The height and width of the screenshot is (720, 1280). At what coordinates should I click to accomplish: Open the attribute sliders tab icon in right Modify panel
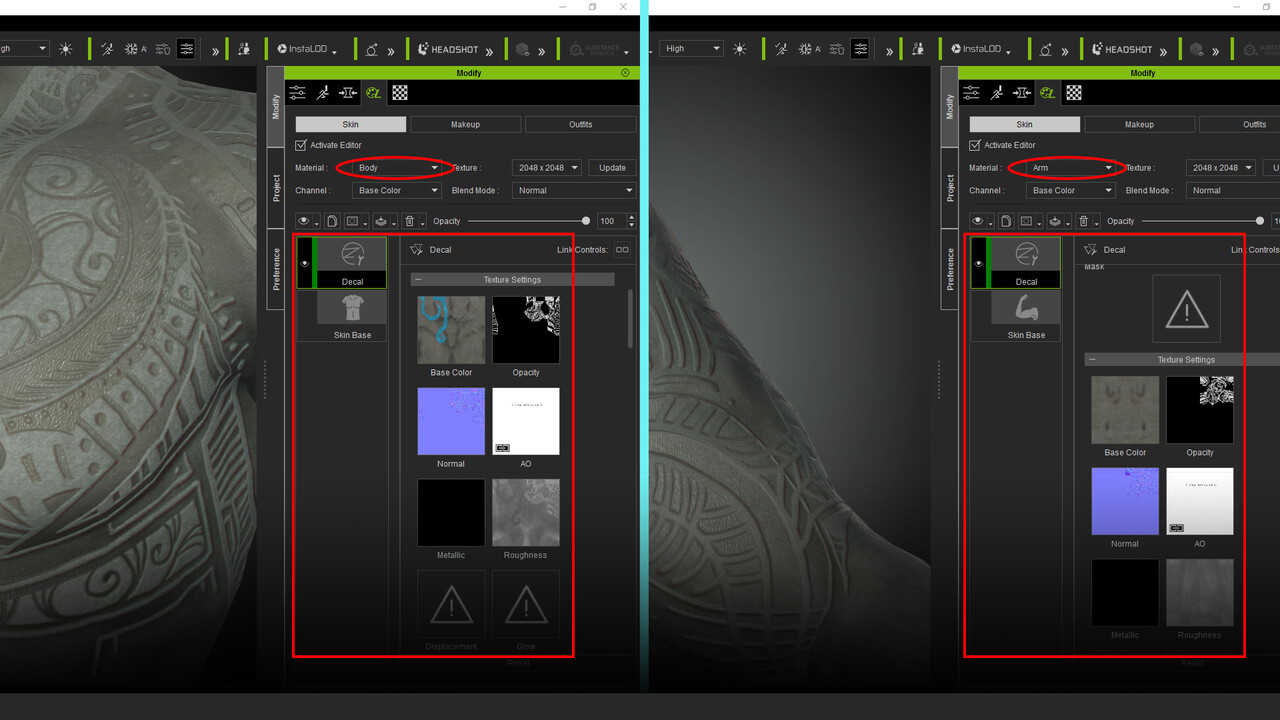pos(971,93)
